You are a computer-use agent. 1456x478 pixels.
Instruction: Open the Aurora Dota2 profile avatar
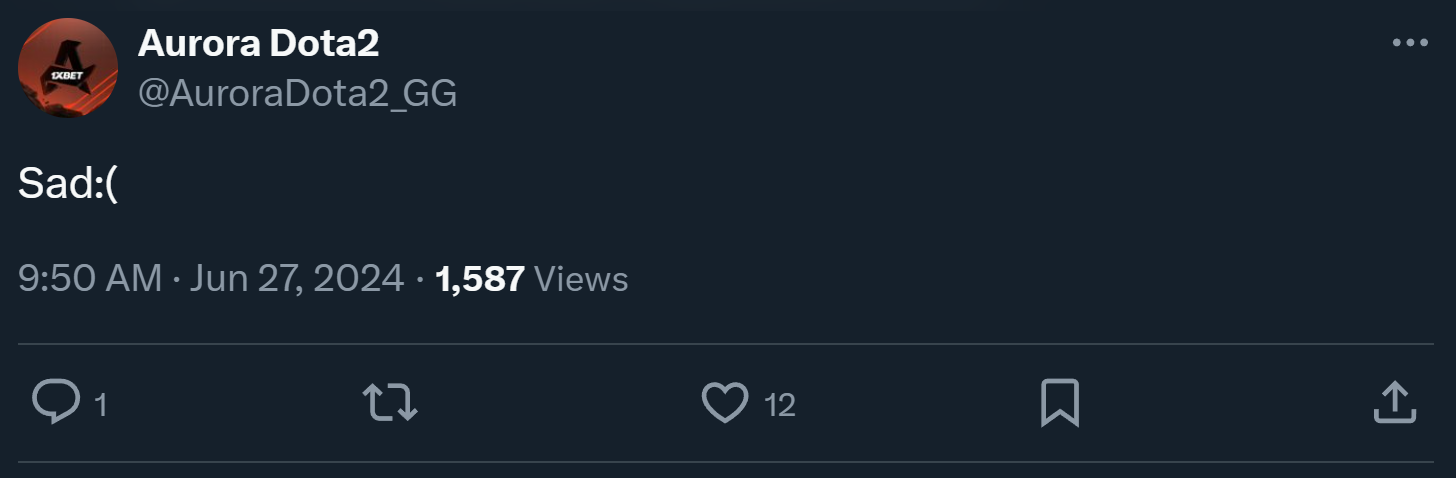(68, 68)
